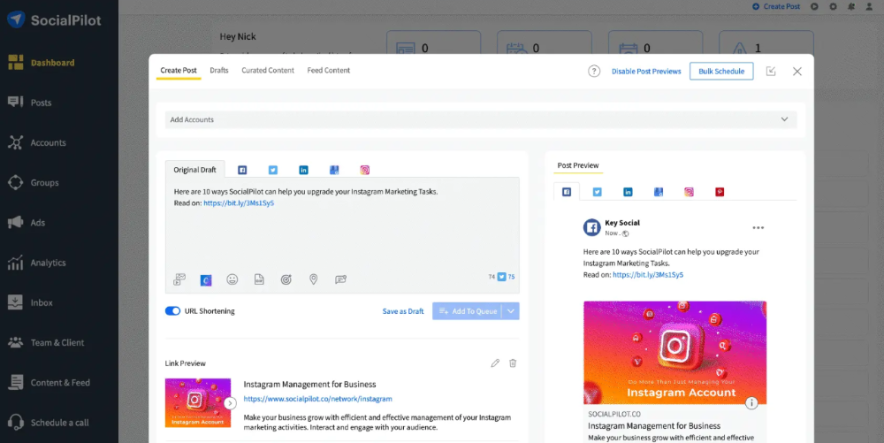884x443 pixels.
Task: Switch editor to Instagram draft tab
Action: (x=365, y=170)
